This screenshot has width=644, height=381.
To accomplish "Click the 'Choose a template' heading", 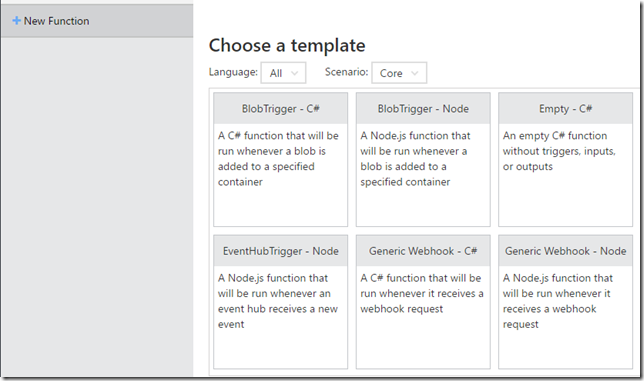I will pos(287,46).
